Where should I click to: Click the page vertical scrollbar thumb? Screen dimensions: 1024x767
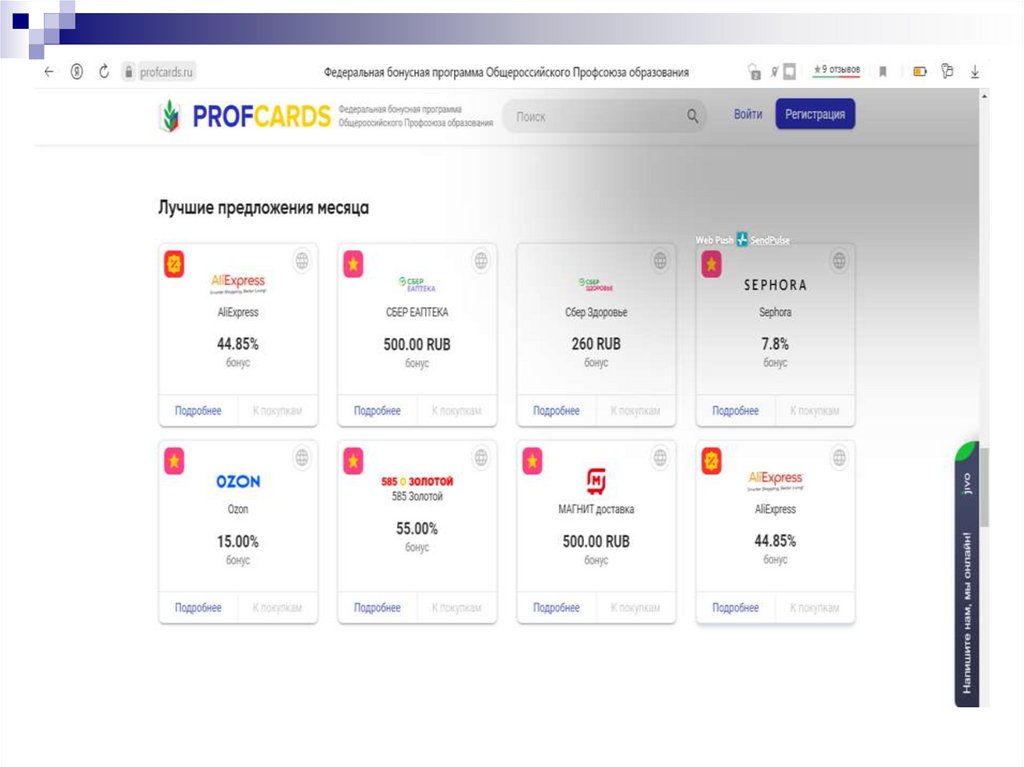(984, 487)
